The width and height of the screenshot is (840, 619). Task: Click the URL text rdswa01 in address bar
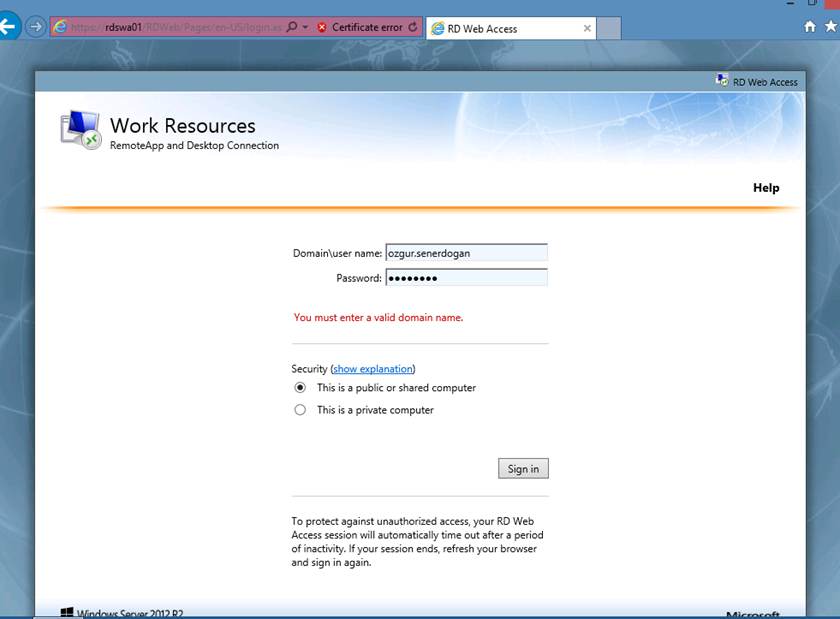(123, 27)
